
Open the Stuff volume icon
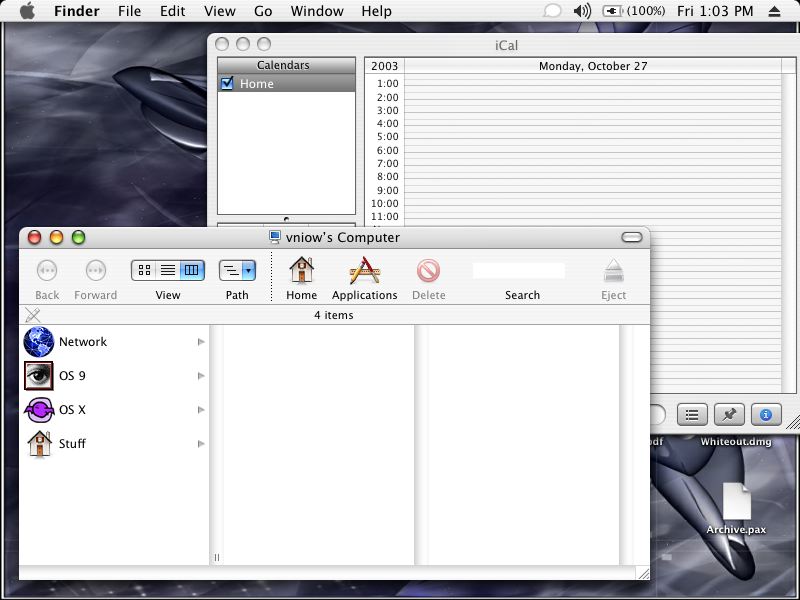39,444
